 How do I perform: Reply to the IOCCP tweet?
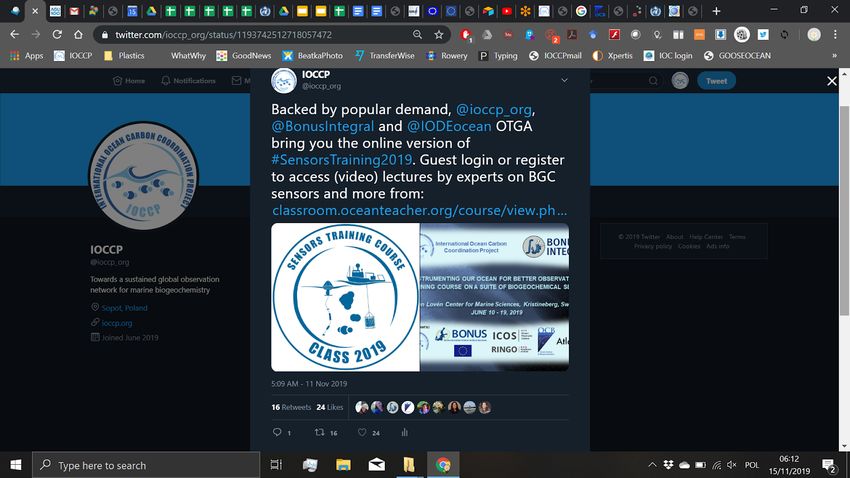(x=277, y=432)
